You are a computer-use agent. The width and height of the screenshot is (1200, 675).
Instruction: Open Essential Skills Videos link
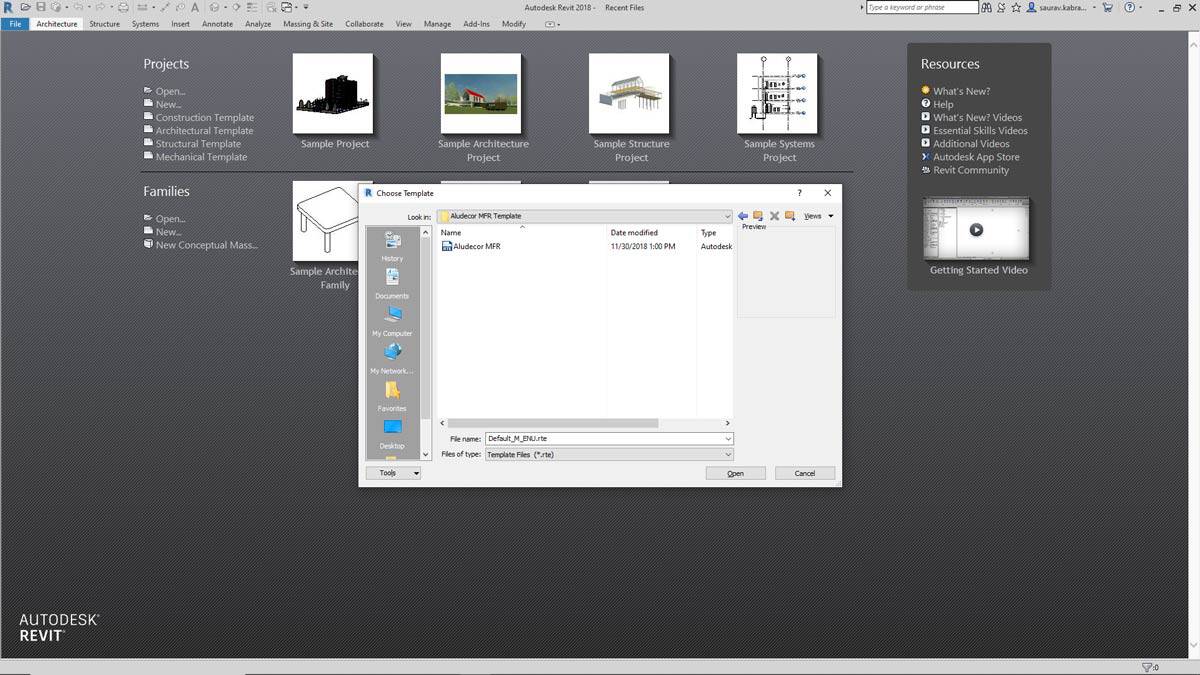[x=980, y=130]
